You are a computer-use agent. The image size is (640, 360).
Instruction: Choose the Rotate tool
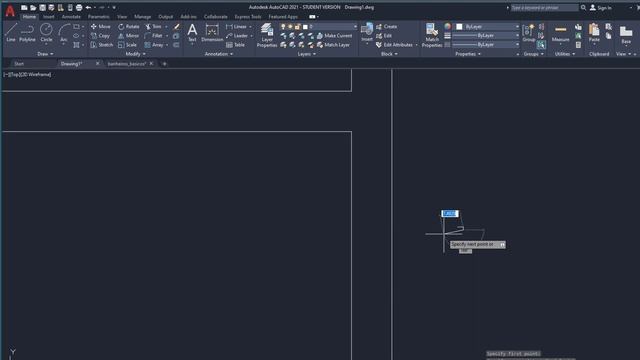coord(129,27)
